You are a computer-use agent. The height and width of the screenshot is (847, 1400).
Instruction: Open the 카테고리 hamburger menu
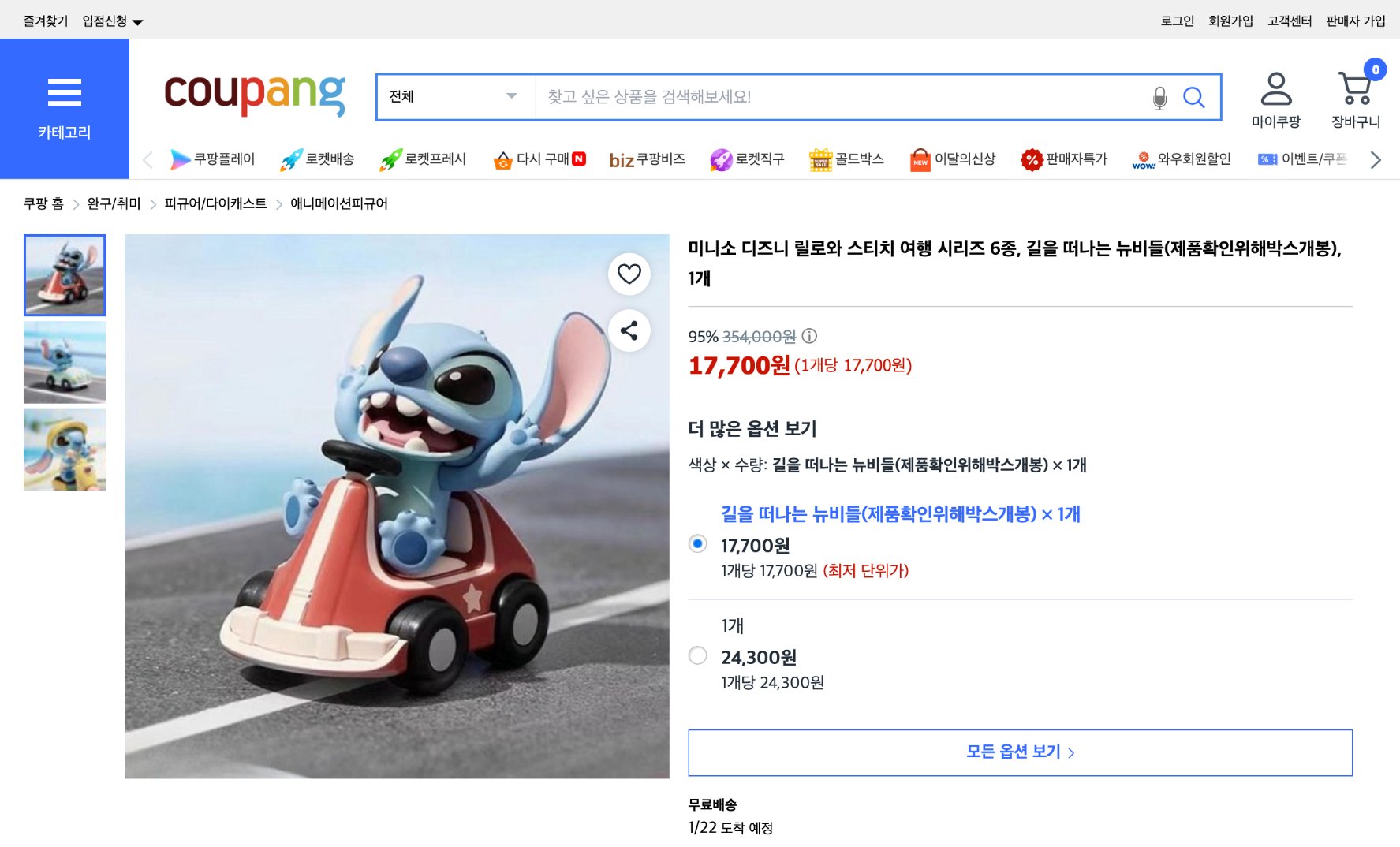(65, 92)
